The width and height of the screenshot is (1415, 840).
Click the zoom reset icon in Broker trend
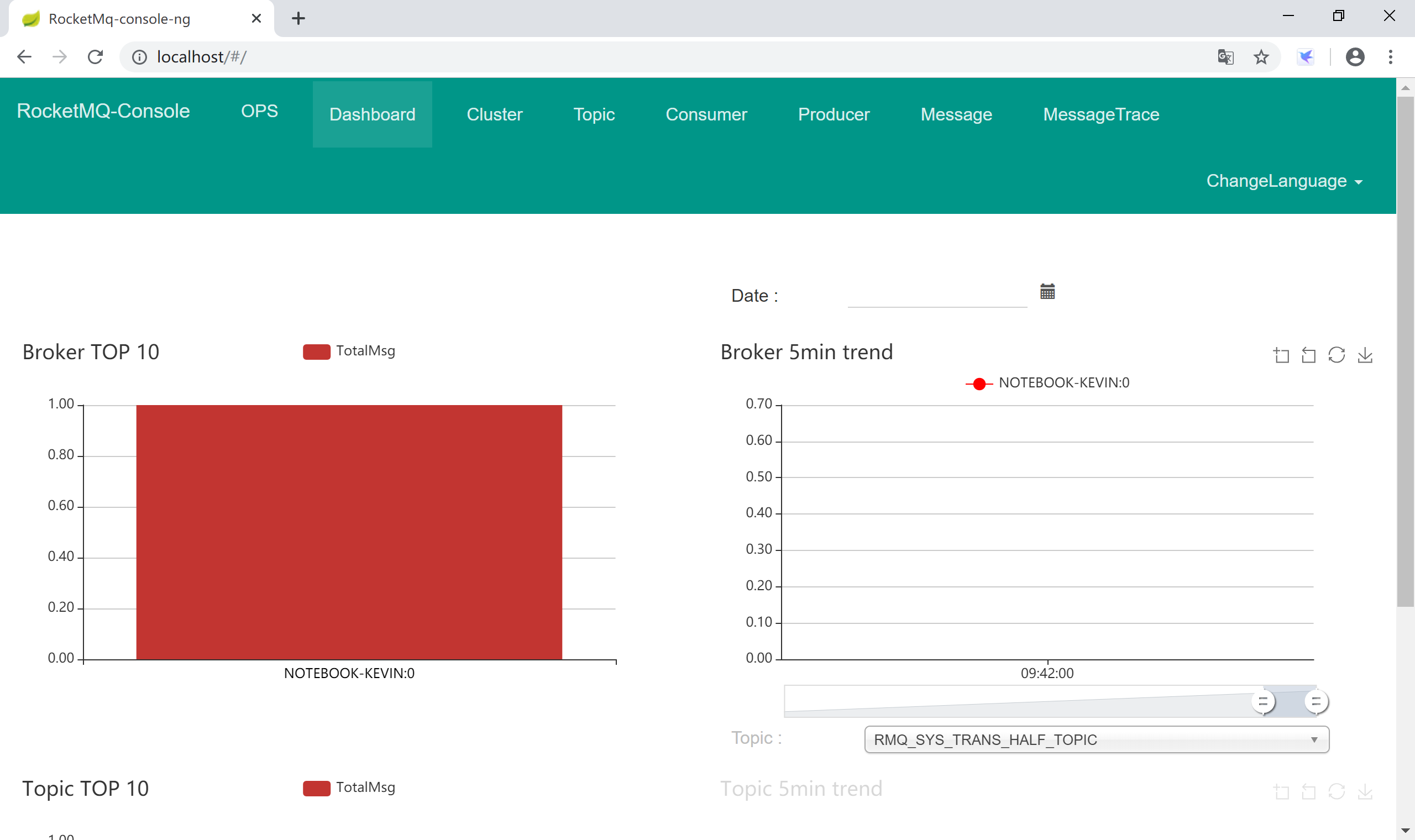point(1308,355)
